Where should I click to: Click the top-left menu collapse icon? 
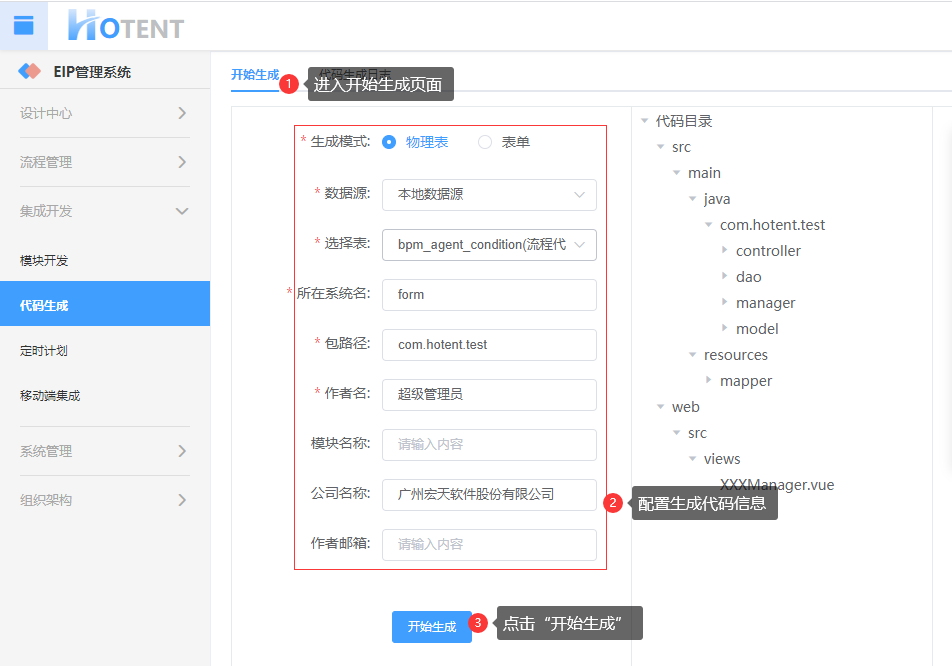coord(24,25)
